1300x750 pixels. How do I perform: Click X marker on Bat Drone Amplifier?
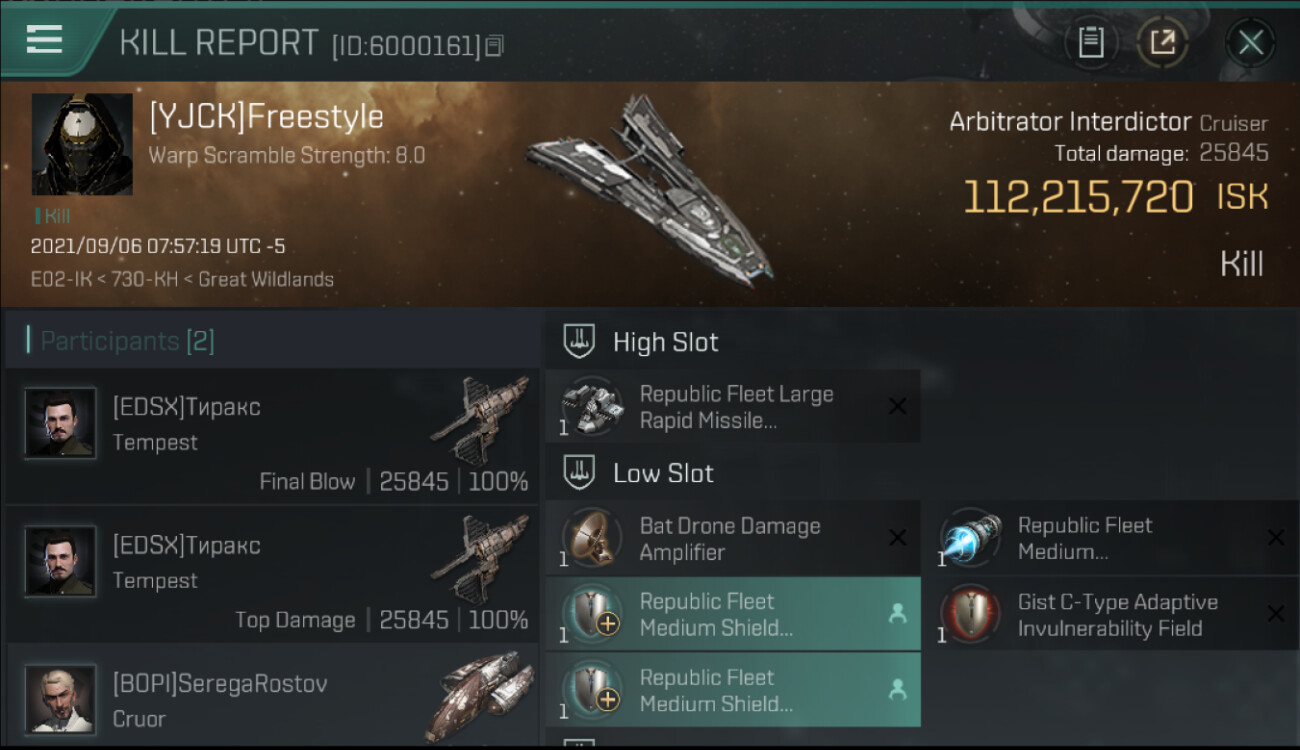pyautogui.click(x=897, y=538)
